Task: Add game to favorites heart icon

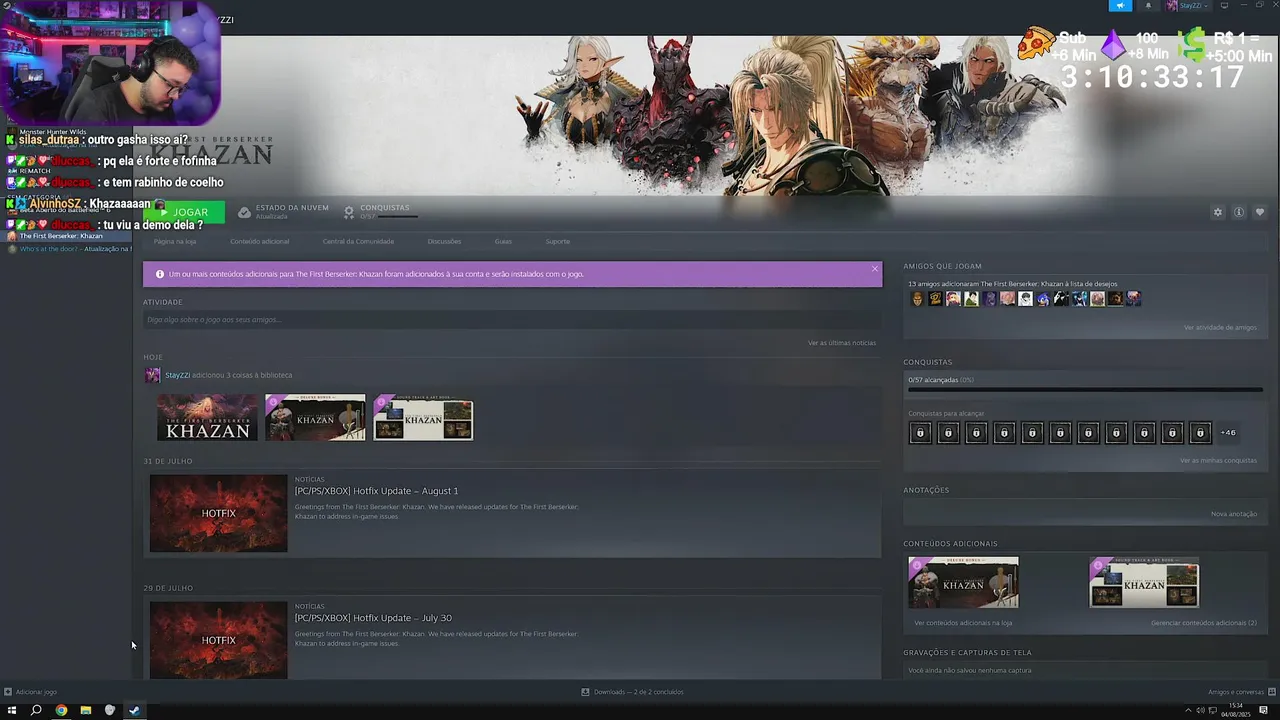Action: (x=1260, y=212)
